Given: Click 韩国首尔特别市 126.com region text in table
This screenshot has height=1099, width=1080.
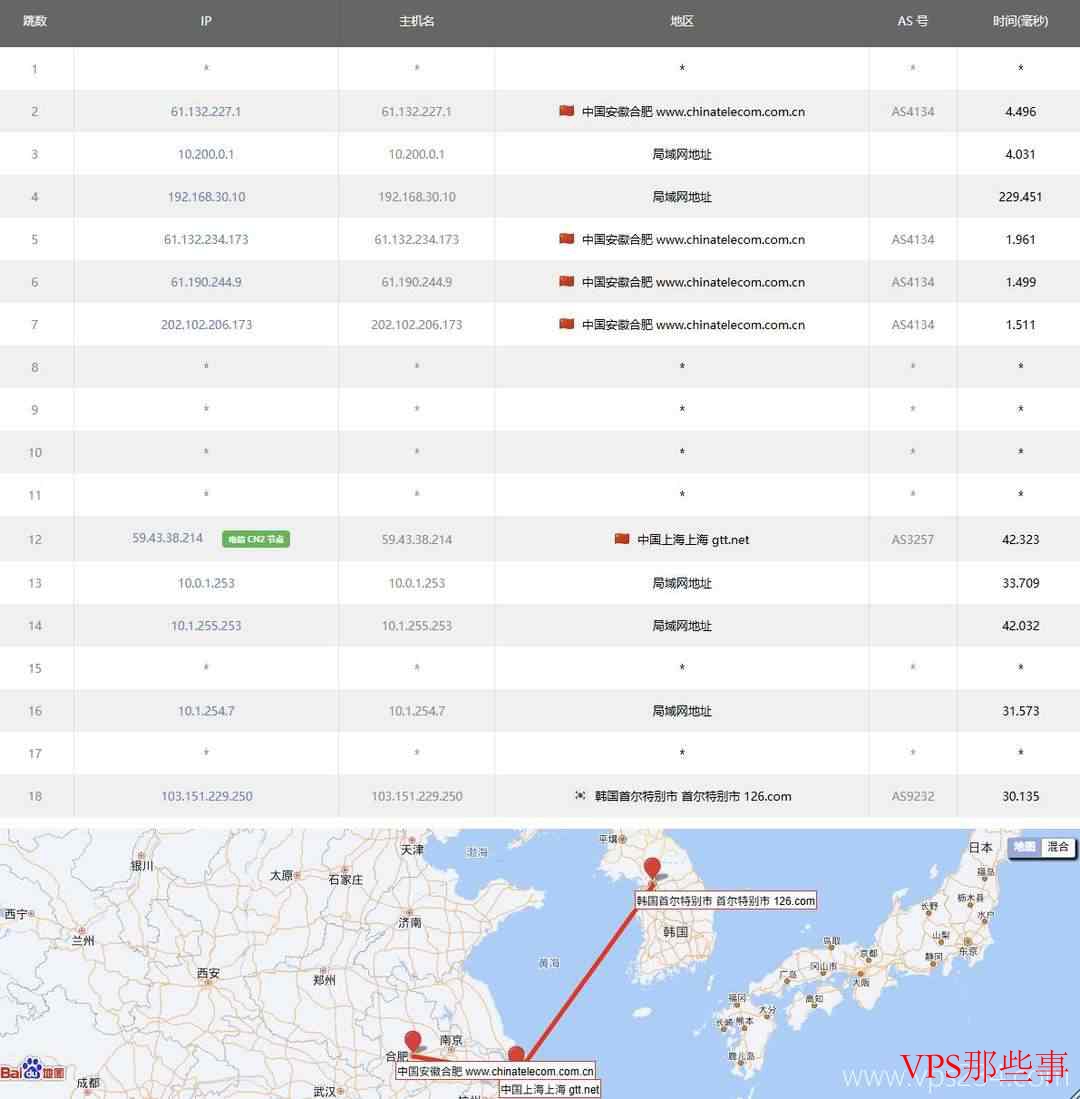Looking at the screenshot, I should point(693,796).
